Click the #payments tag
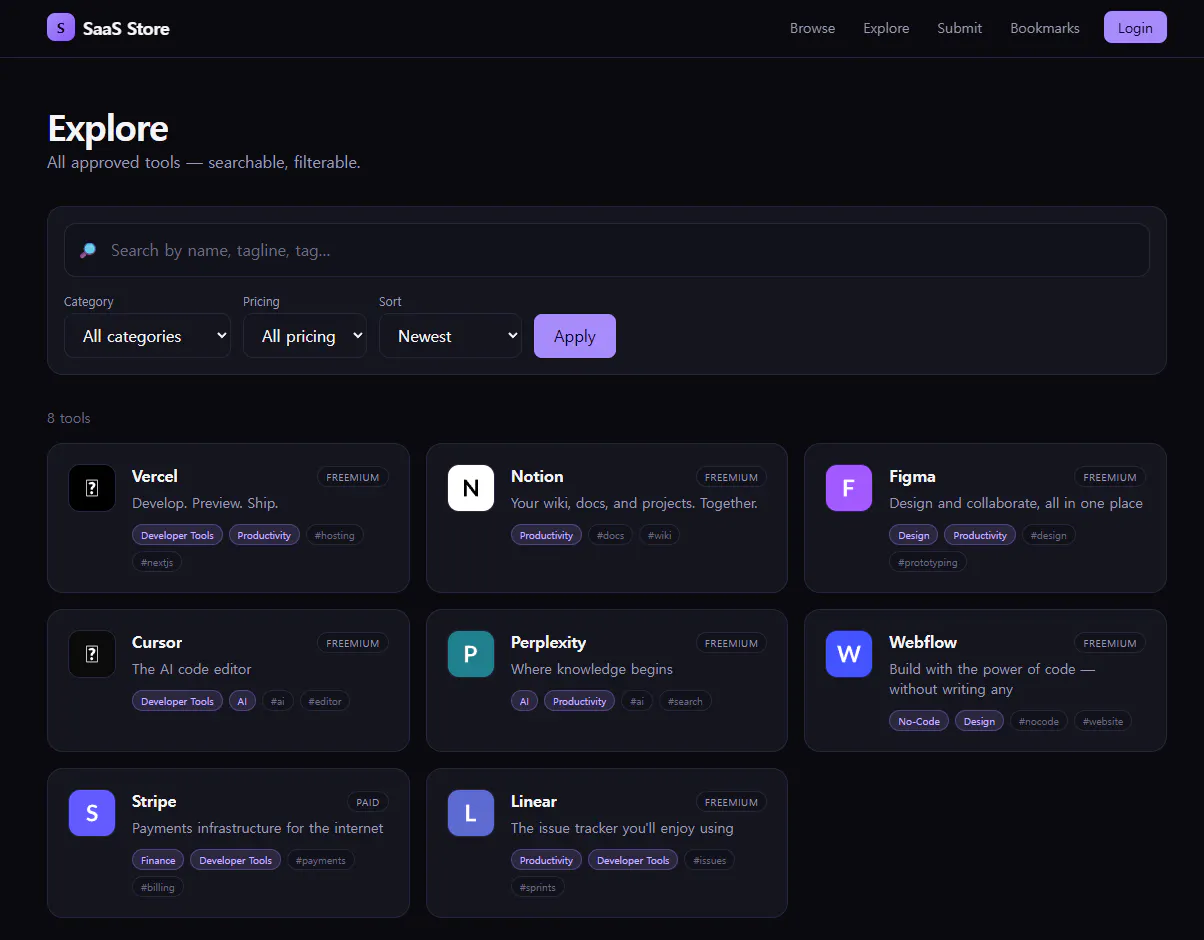The height and width of the screenshot is (940, 1204). tap(321, 860)
